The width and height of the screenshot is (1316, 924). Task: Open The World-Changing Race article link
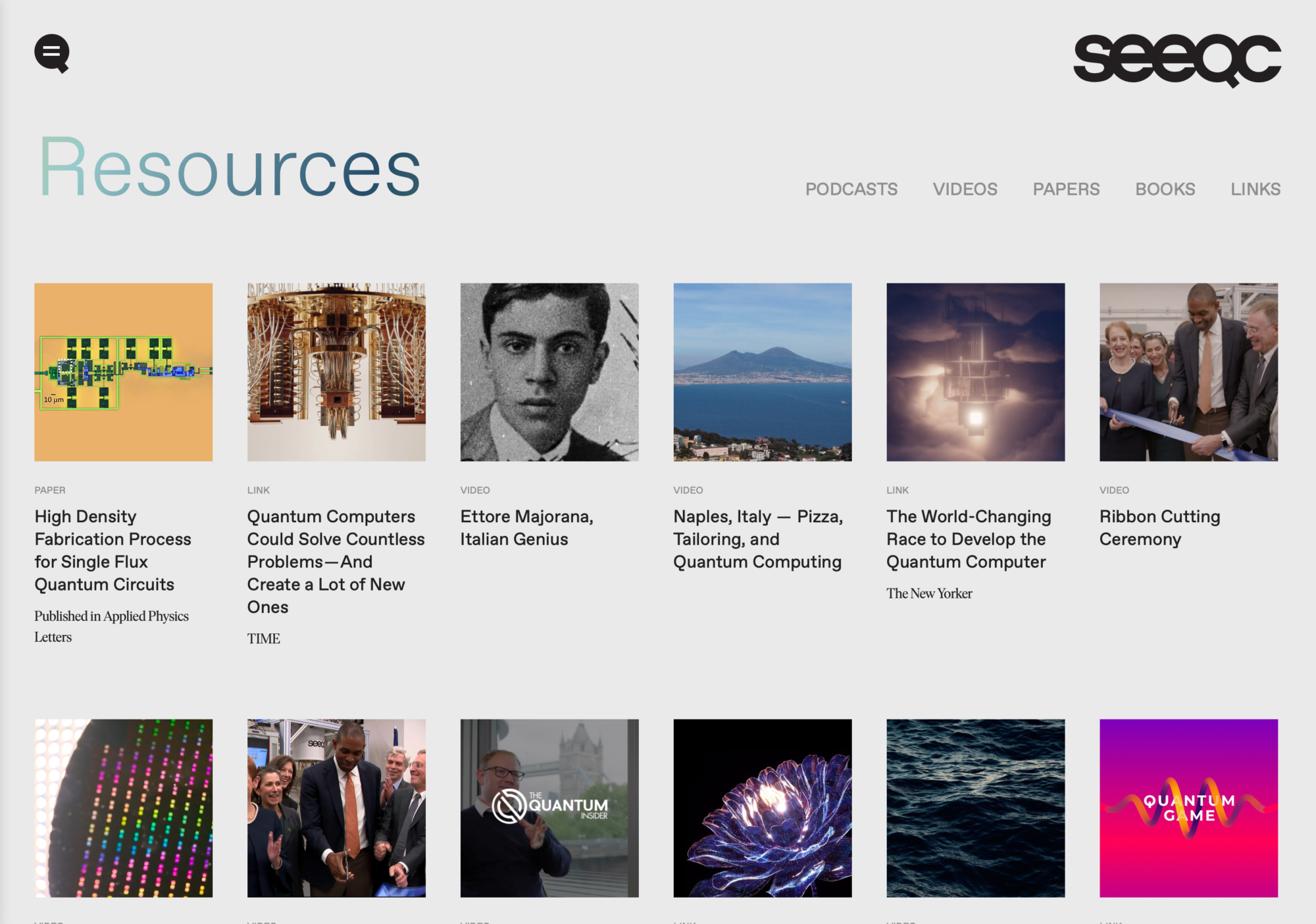pos(968,539)
